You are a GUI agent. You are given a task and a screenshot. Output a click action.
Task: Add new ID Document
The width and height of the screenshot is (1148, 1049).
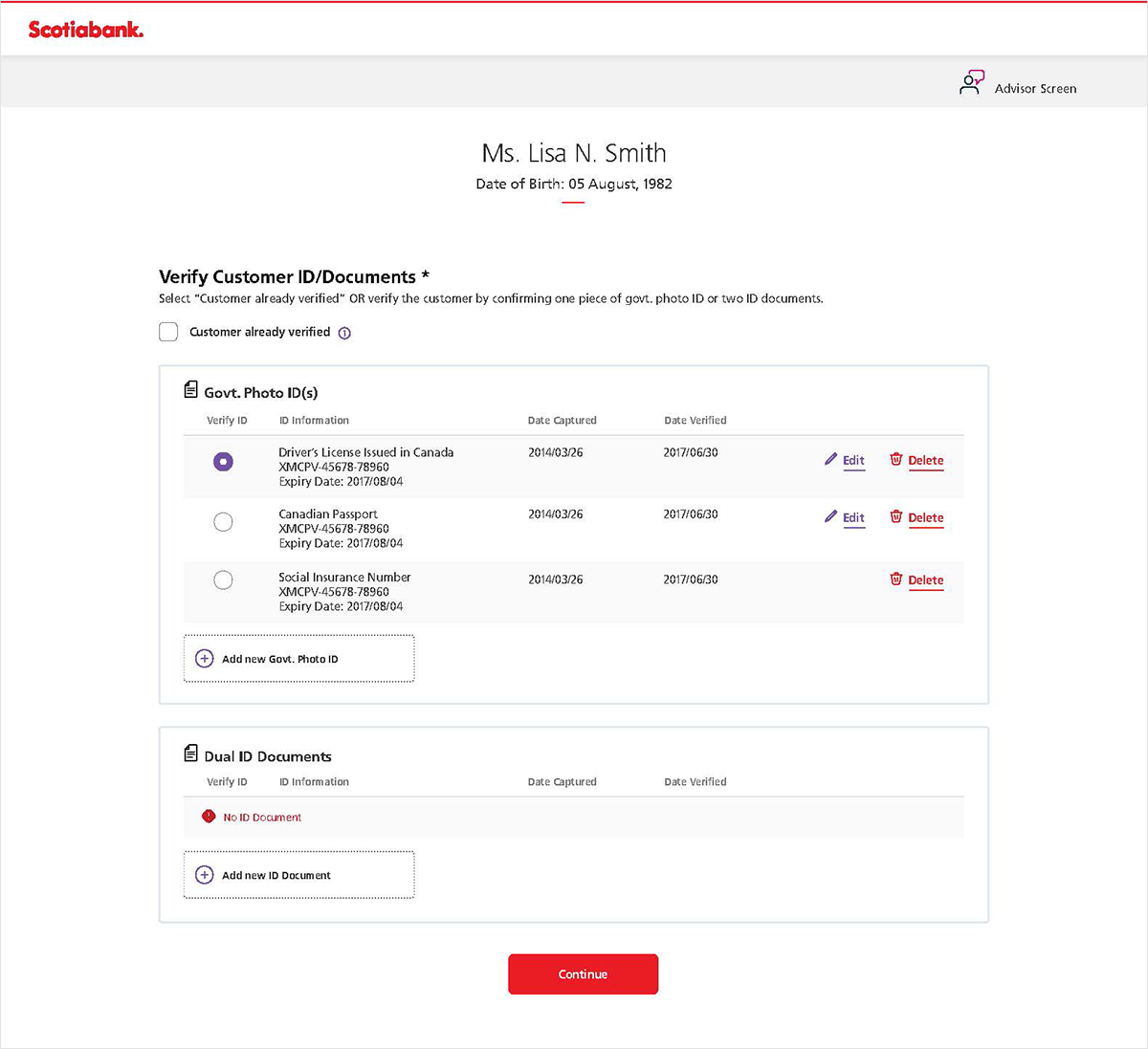click(298, 875)
